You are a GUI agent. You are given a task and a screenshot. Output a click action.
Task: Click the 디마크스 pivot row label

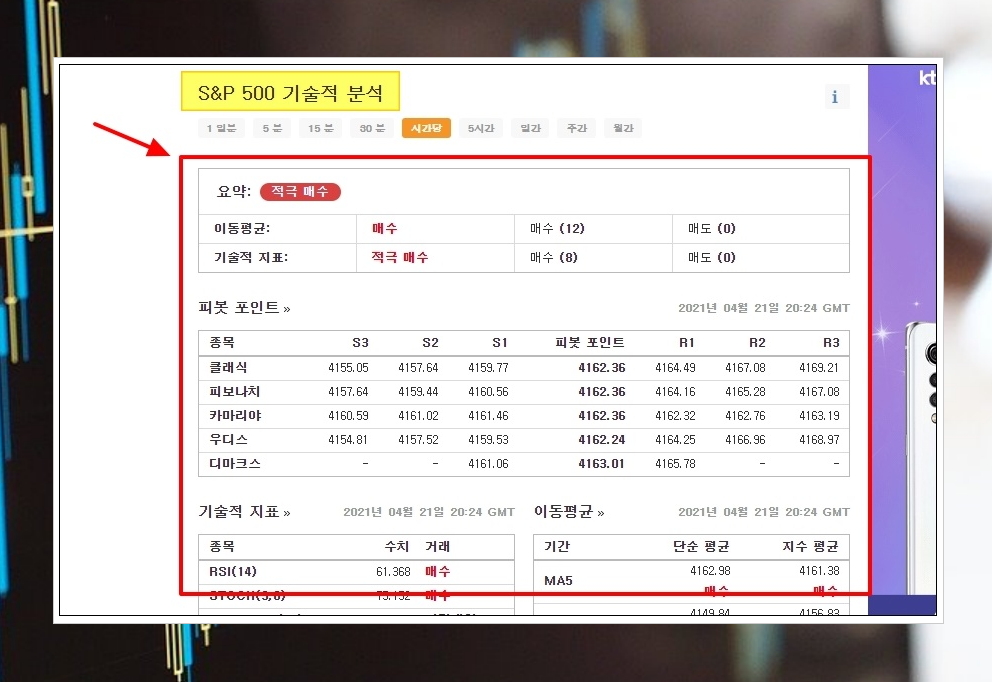pos(235,464)
